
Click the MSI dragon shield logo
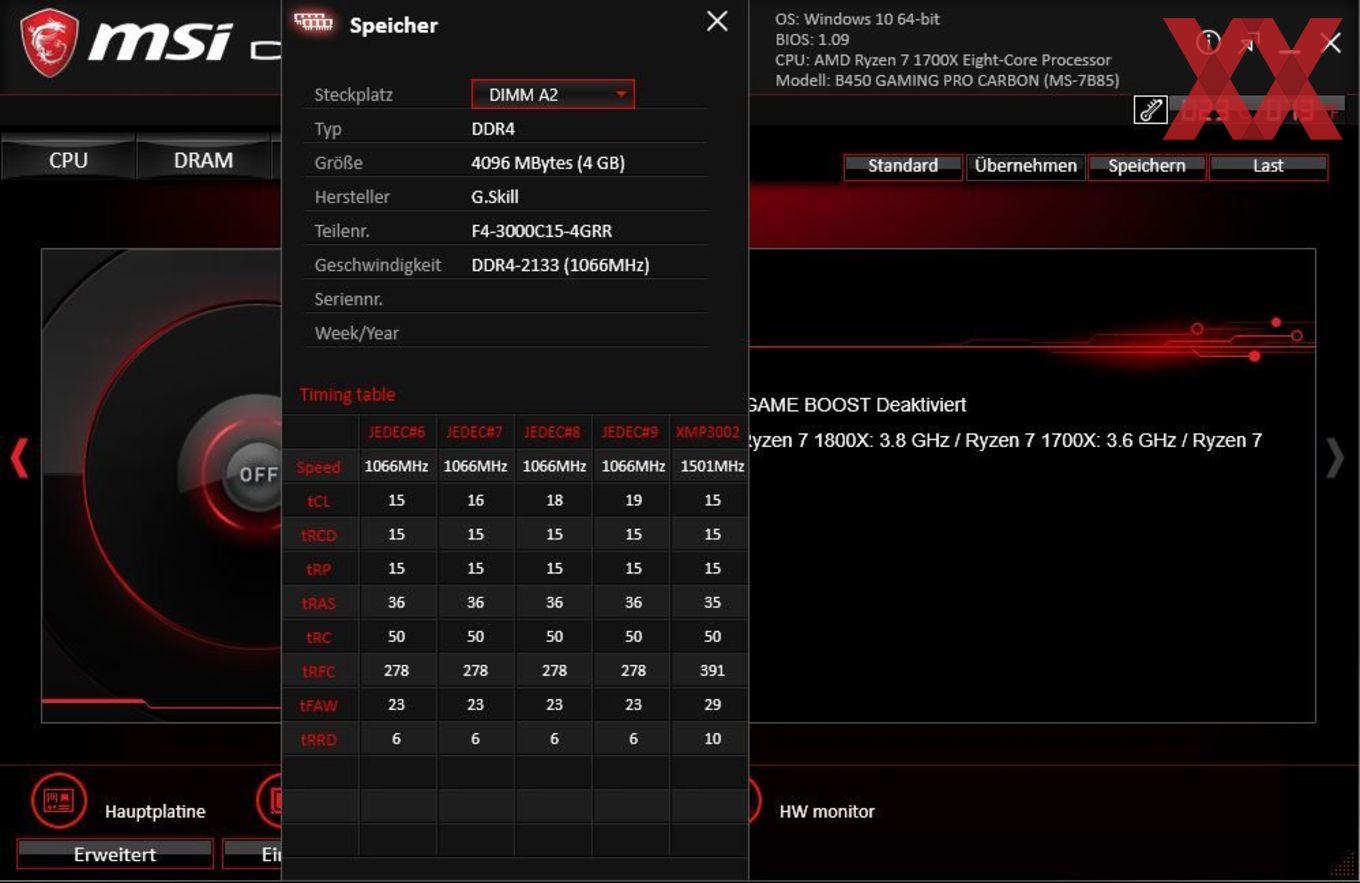point(49,43)
